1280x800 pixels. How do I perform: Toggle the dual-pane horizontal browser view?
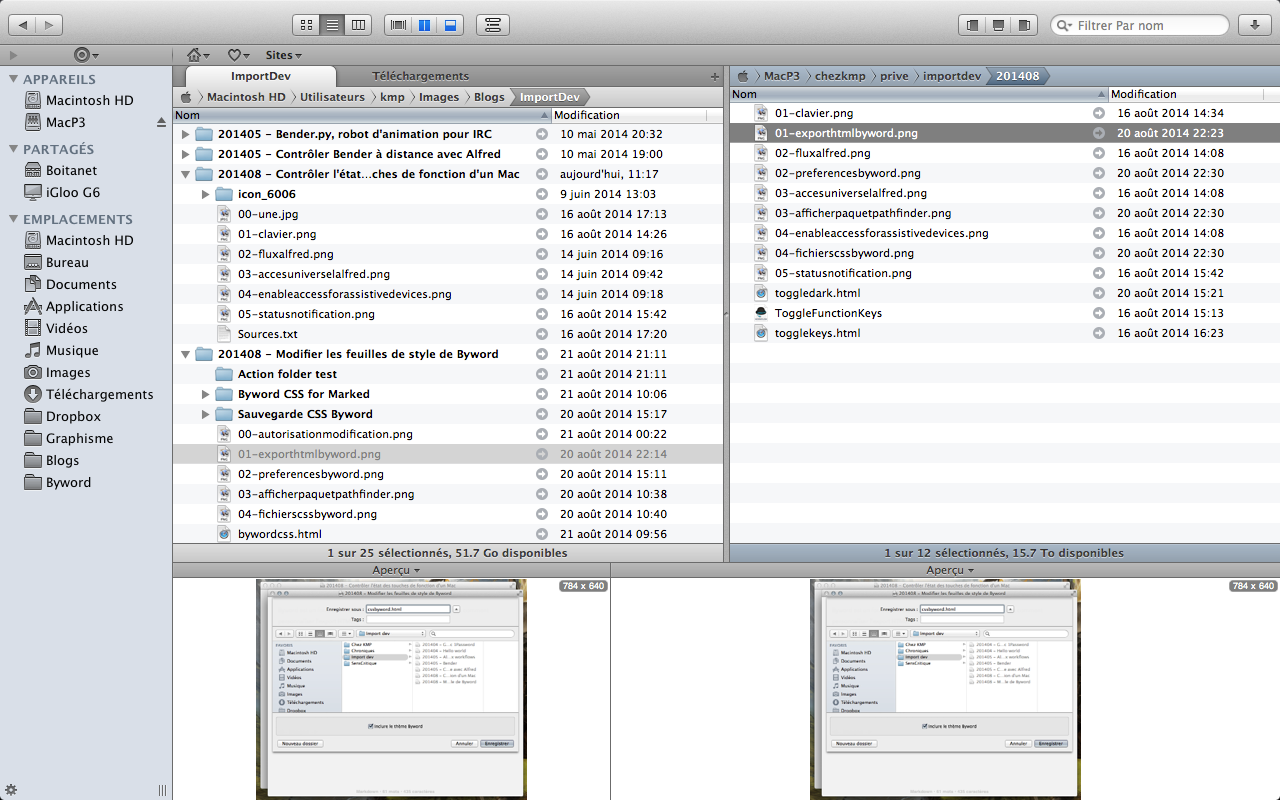pyautogui.click(x=450, y=25)
